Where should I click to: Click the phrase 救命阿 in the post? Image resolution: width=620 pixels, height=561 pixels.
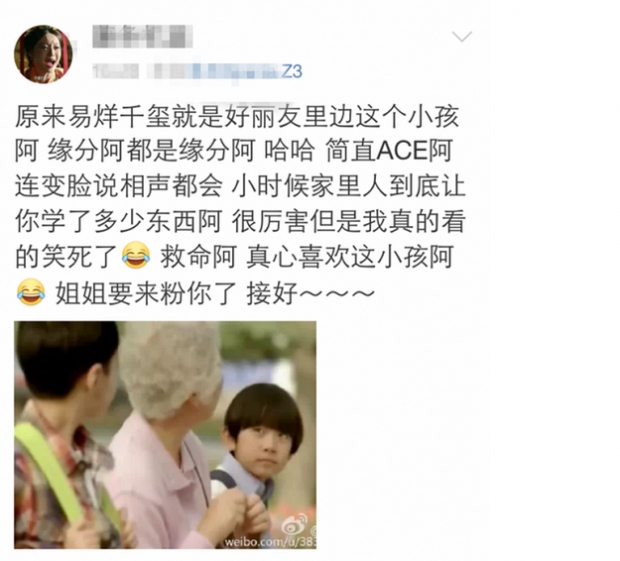click(x=198, y=257)
